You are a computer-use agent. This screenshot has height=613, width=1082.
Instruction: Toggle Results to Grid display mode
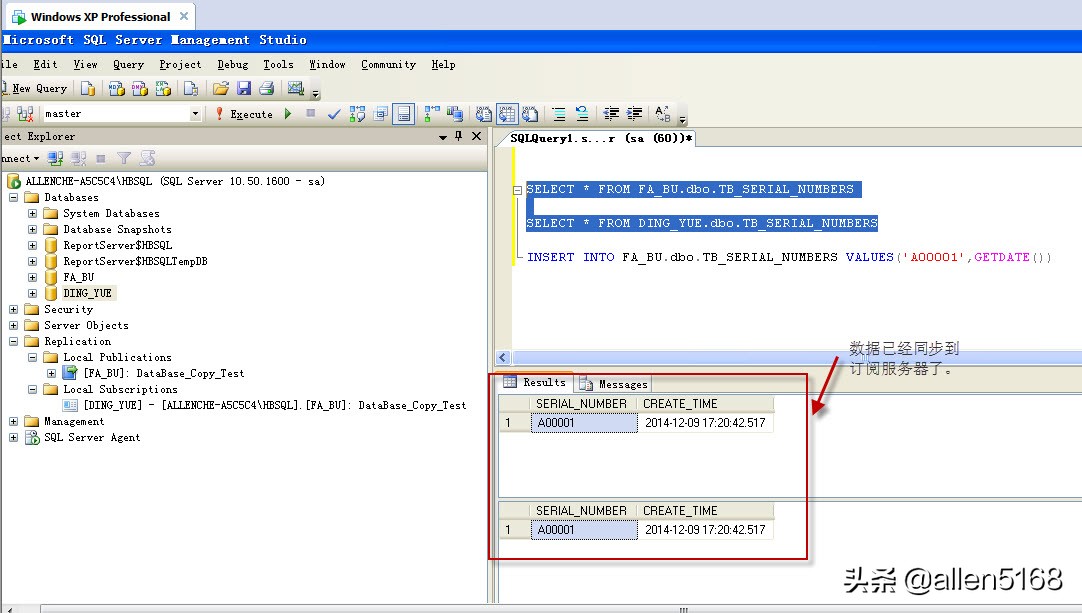tap(506, 113)
